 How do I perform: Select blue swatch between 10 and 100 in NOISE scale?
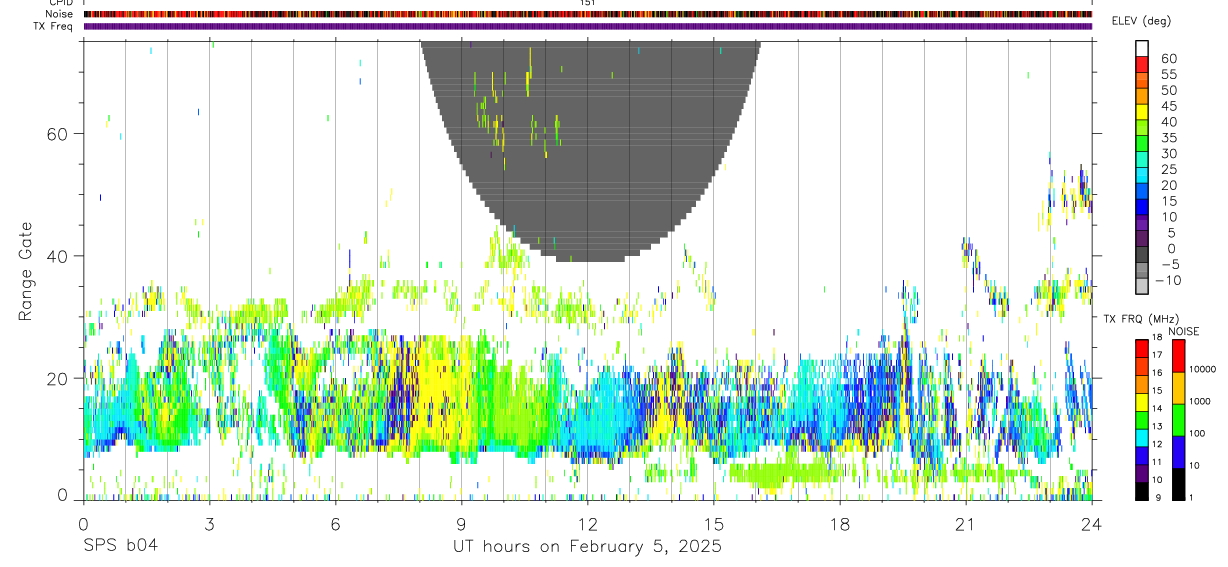click(1177, 451)
